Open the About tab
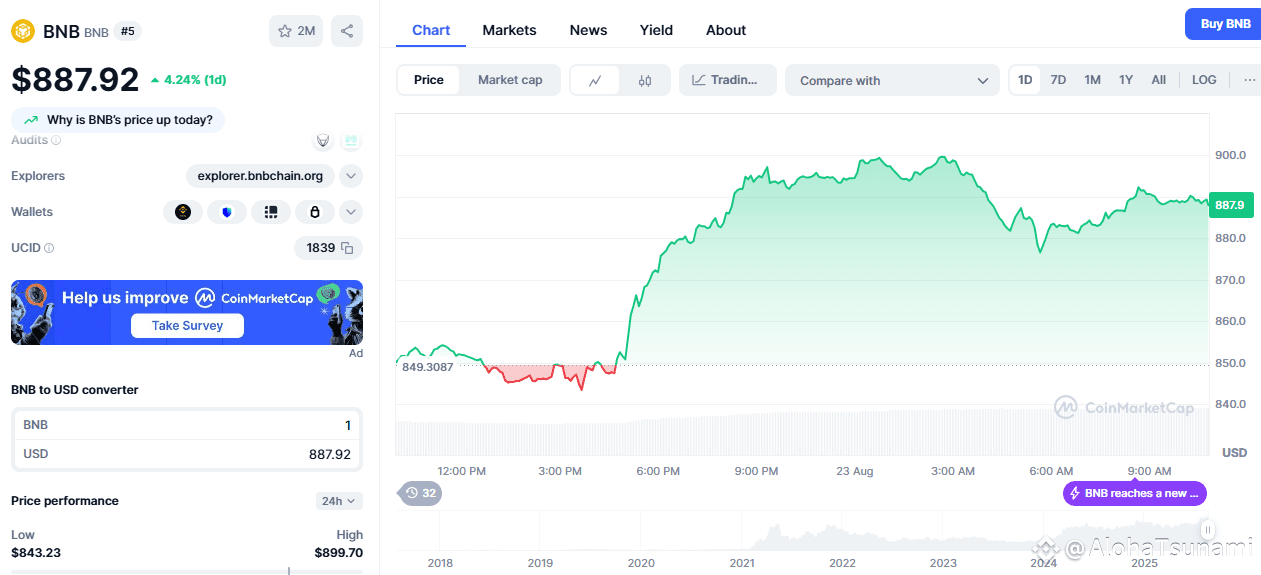This screenshot has height=575, width=1261. point(726,30)
